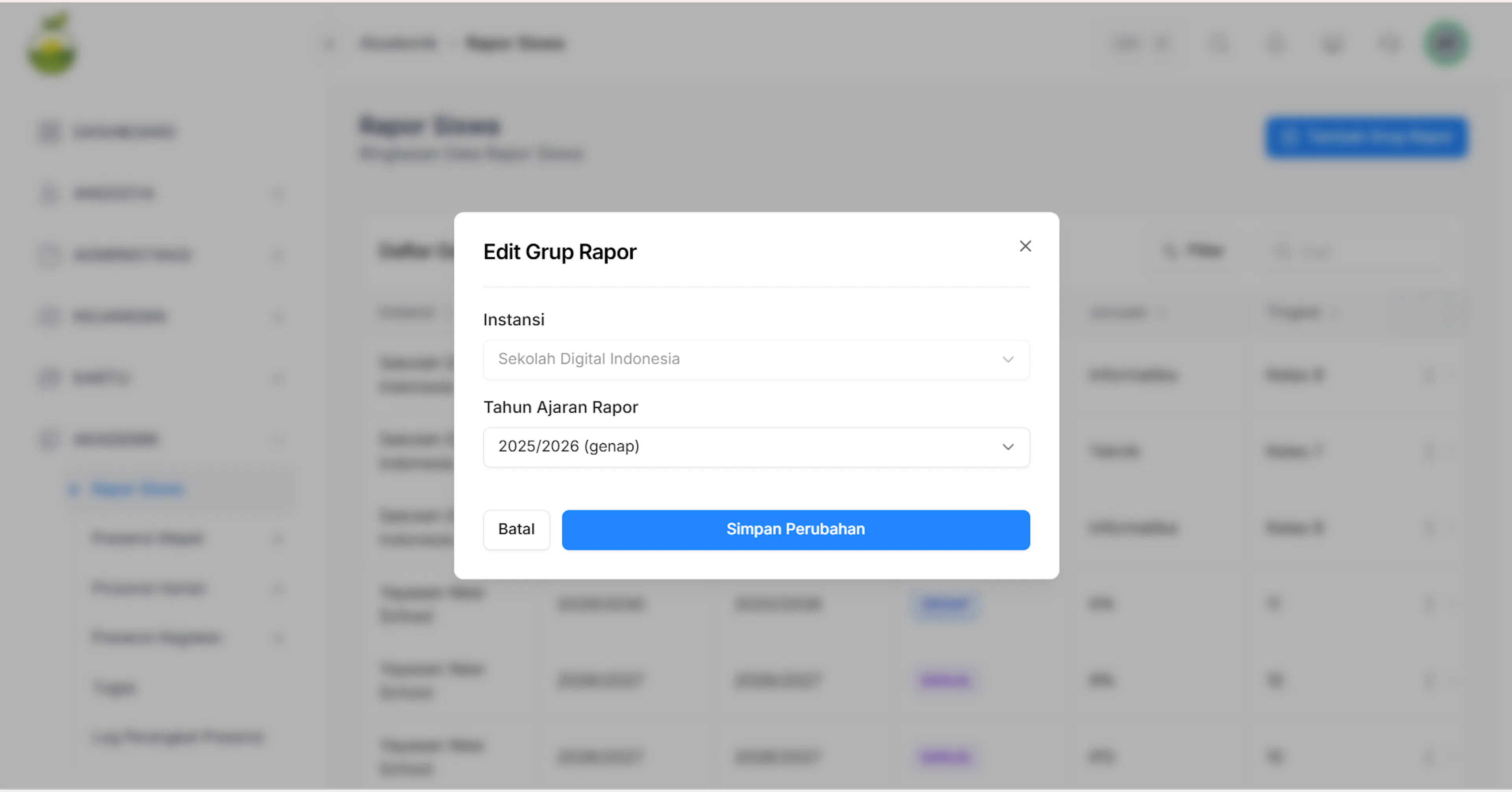This screenshot has width=1512, height=792.
Task: Expand the Keuangan sidebar section chevron
Action: click(278, 317)
